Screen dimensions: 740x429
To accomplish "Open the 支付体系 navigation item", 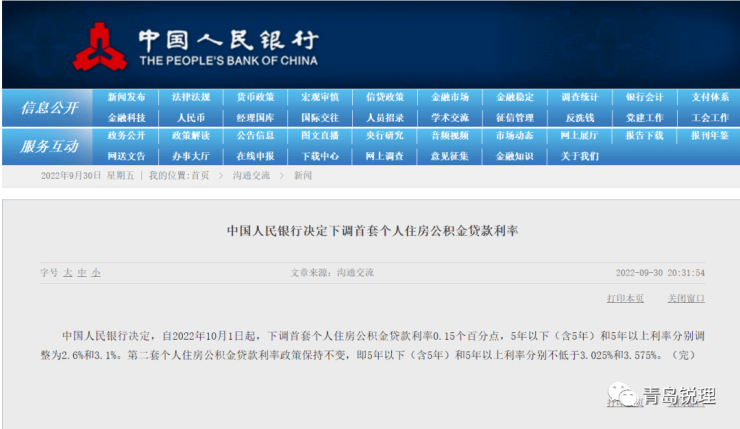I will (x=709, y=98).
